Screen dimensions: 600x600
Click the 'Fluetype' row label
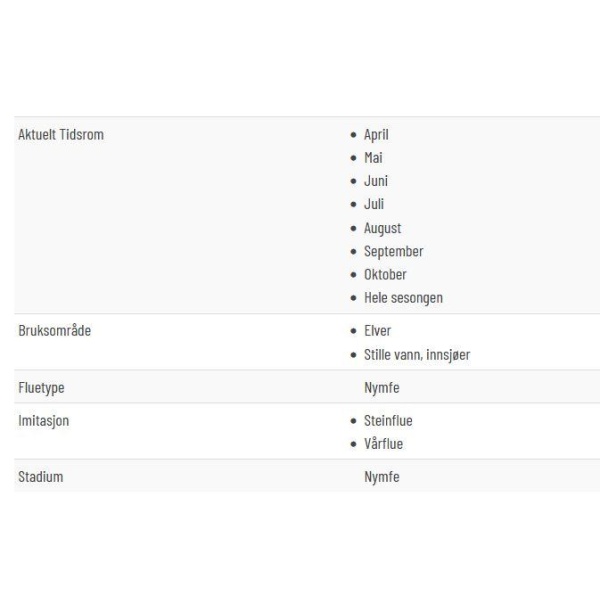[x=41, y=388]
